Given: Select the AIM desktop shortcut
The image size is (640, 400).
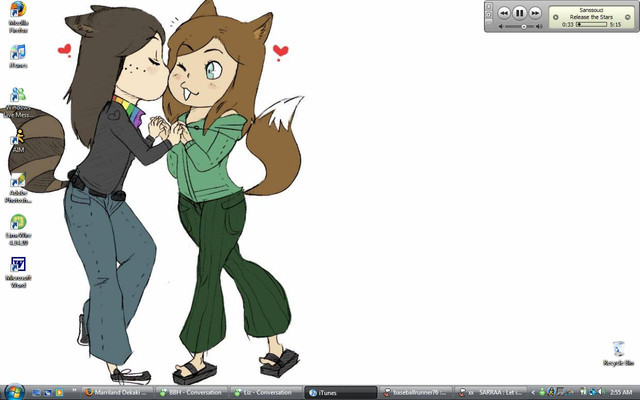Looking at the screenshot, I should (x=18, y=141).
